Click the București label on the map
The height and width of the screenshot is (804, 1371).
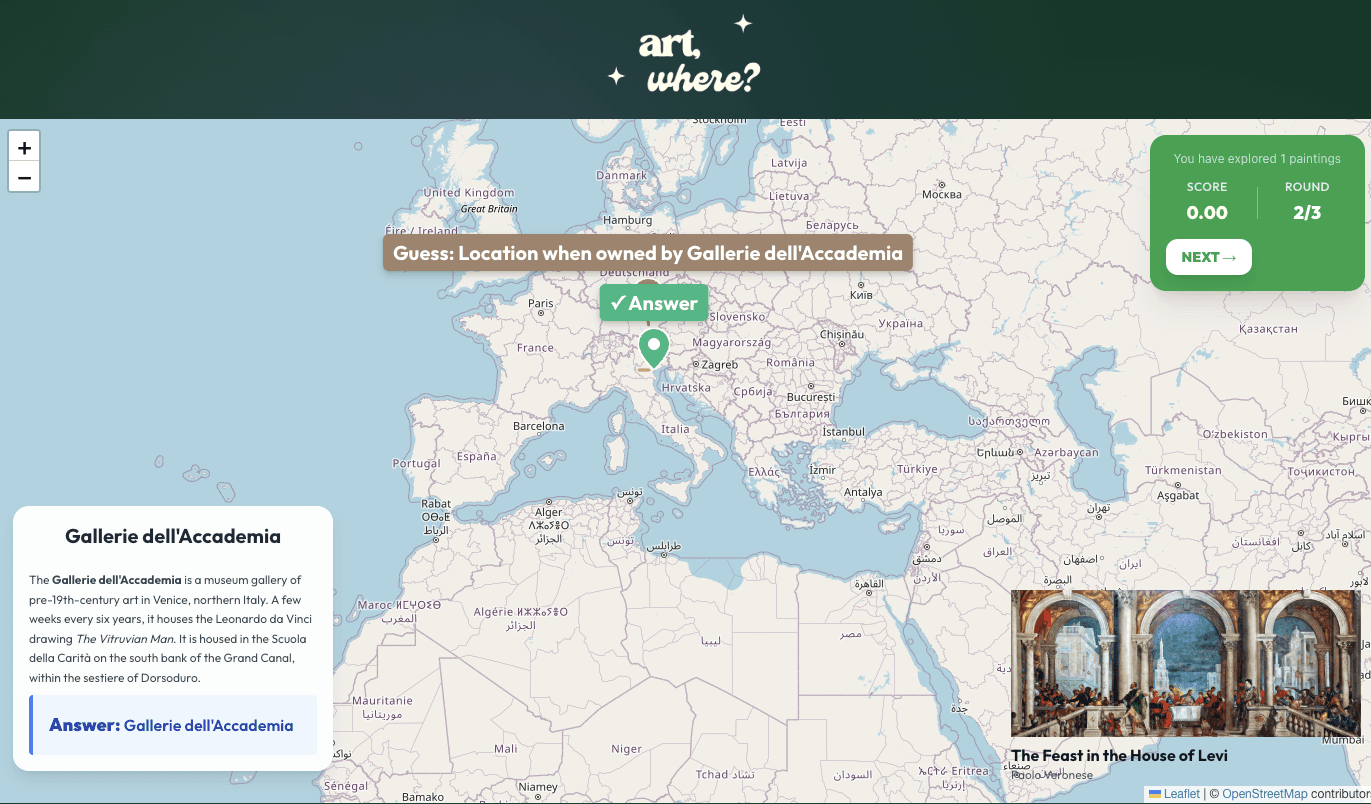810,397
